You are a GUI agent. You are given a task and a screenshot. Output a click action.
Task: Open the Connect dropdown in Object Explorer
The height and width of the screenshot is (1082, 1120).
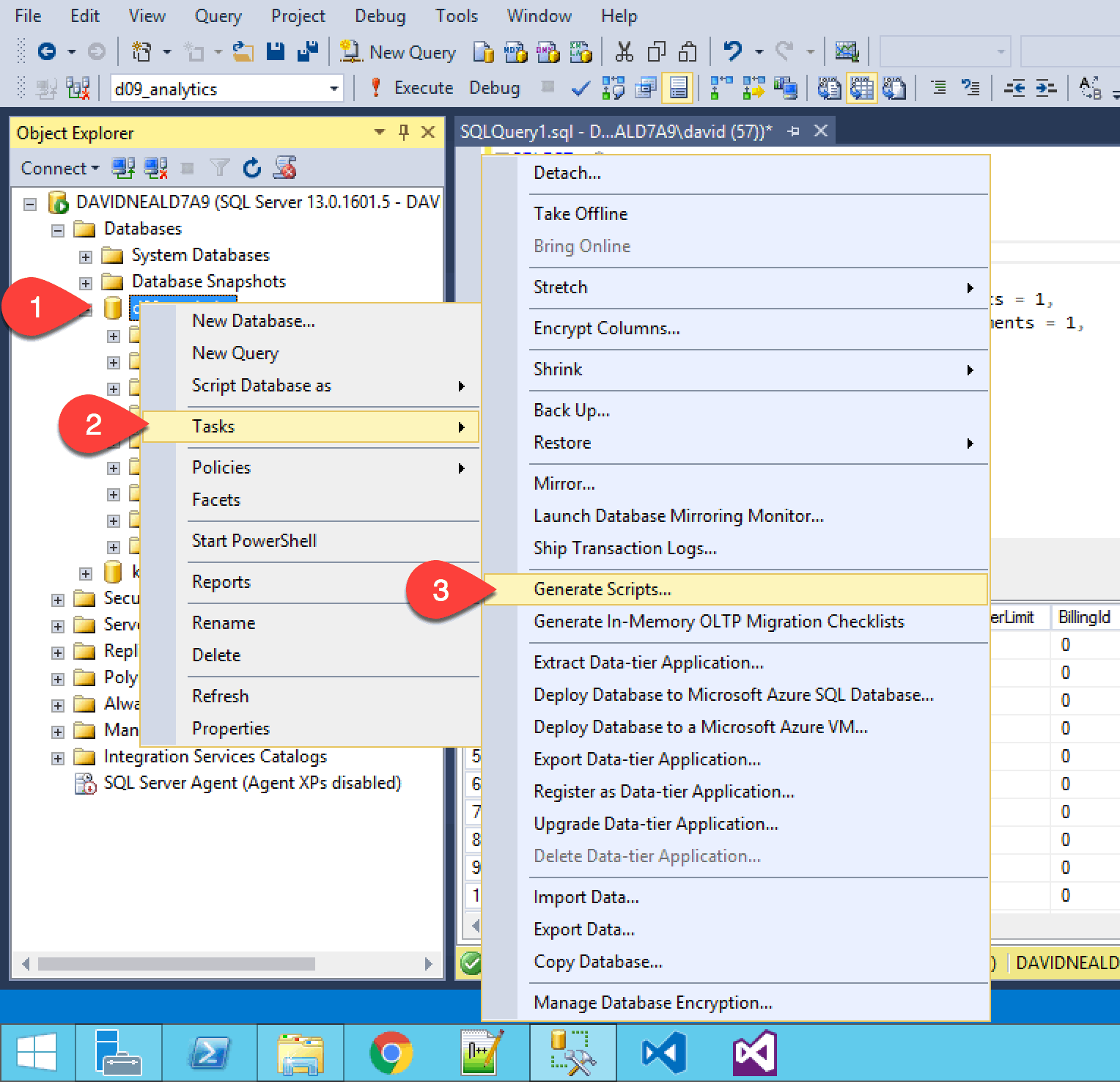coord(59,168)
